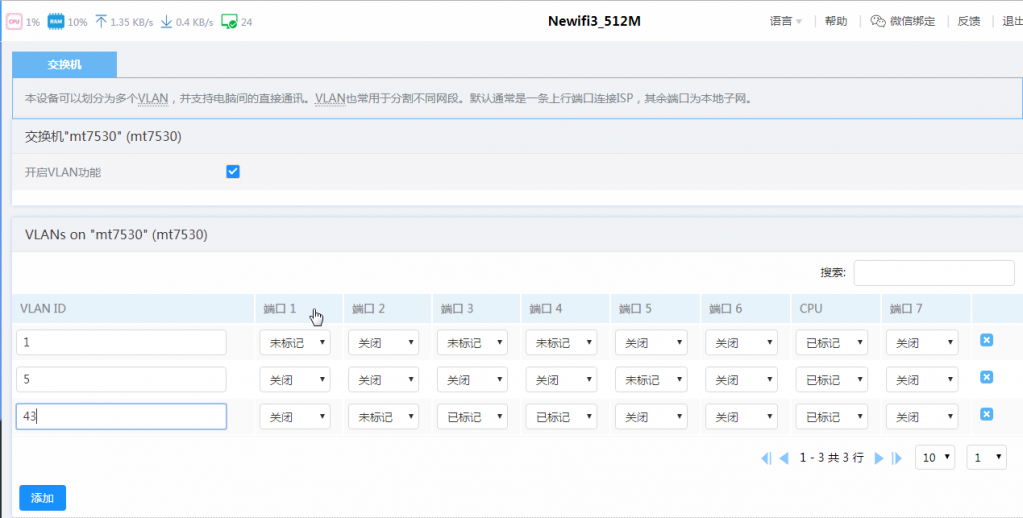Image resolution: width=1023 pixels, height=518 pixels.
Task: Delete the VLAN 5 row
Action: point(986,377)
